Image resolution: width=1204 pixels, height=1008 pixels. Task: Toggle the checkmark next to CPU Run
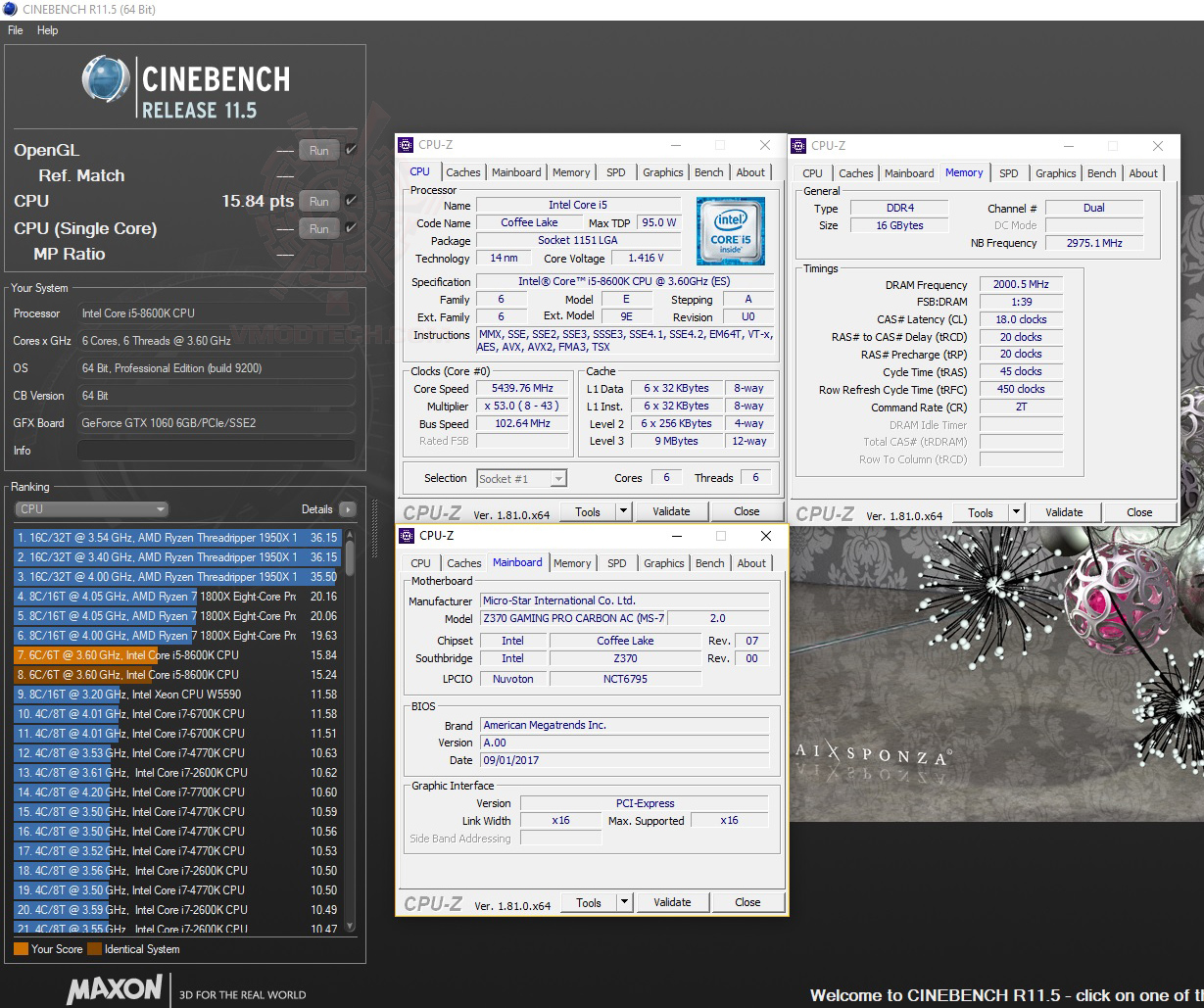351,201
